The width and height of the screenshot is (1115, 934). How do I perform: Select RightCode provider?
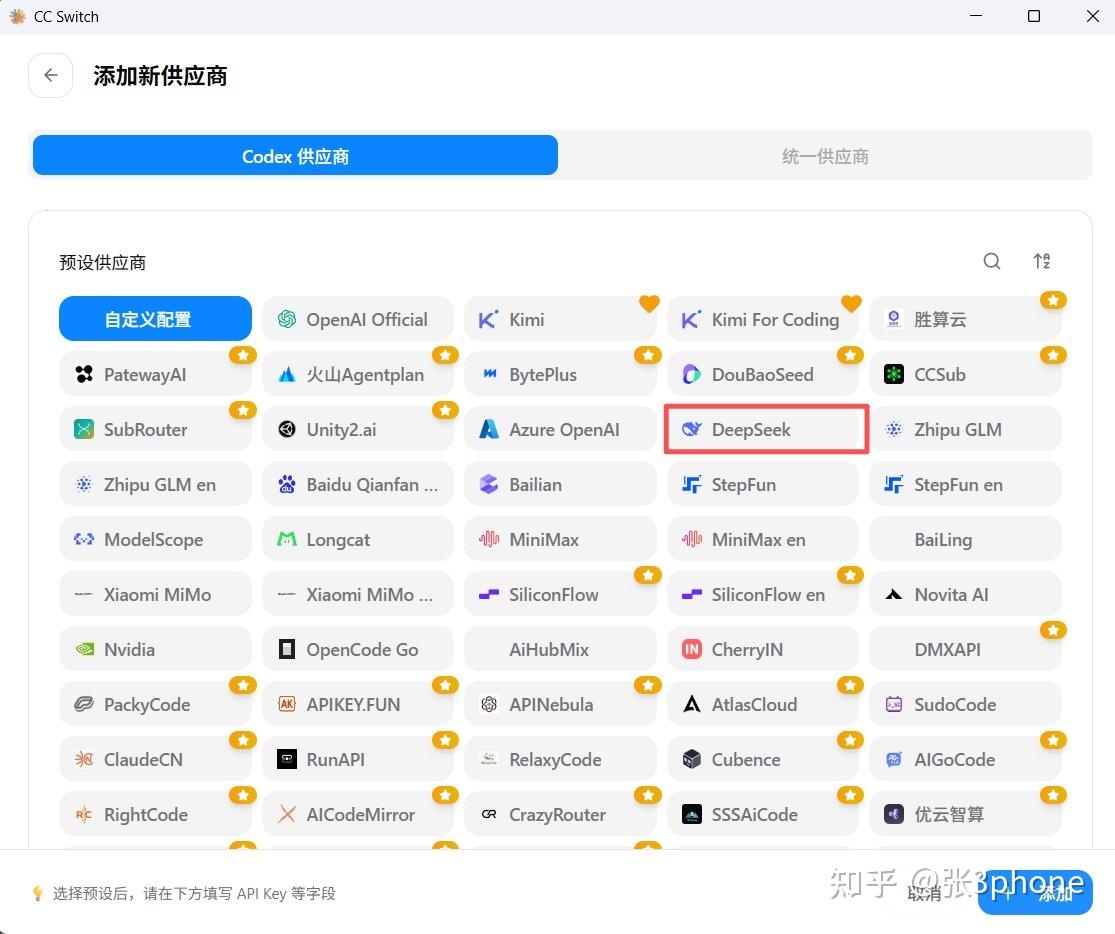pyautogui.click(x=155, y=814)
